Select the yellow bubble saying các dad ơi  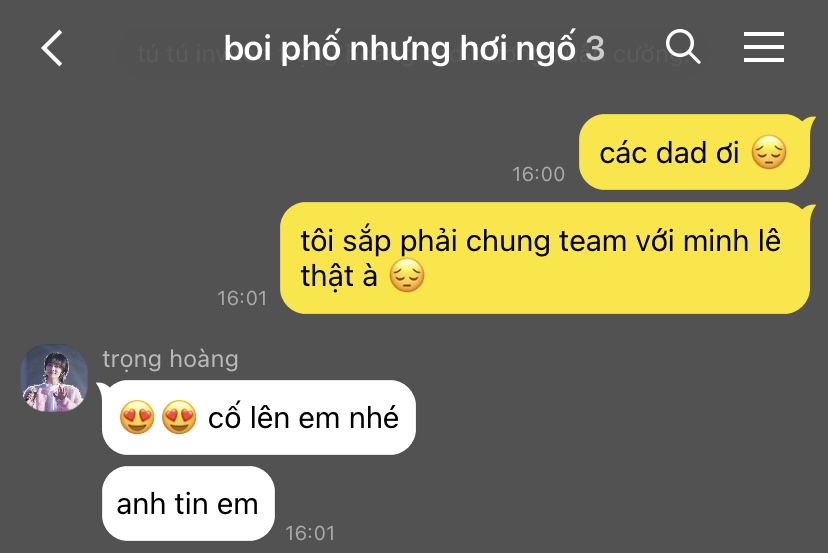click(x=694, y=152)
